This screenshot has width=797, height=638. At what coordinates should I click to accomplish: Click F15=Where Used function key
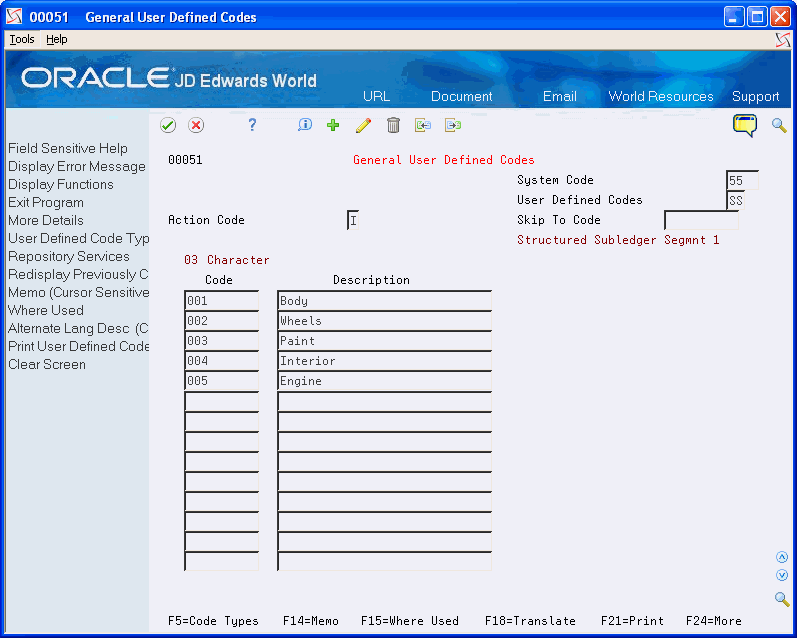[x=410, y=621]
